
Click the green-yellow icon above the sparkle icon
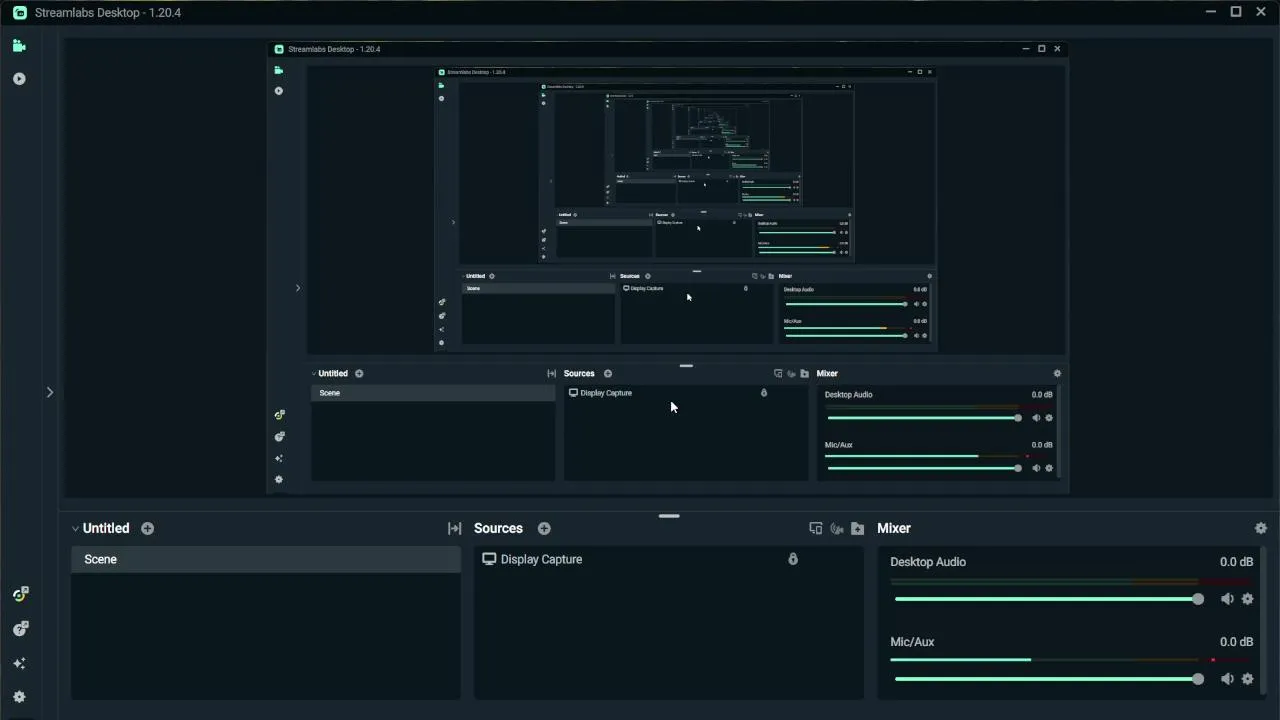point(20,594)
